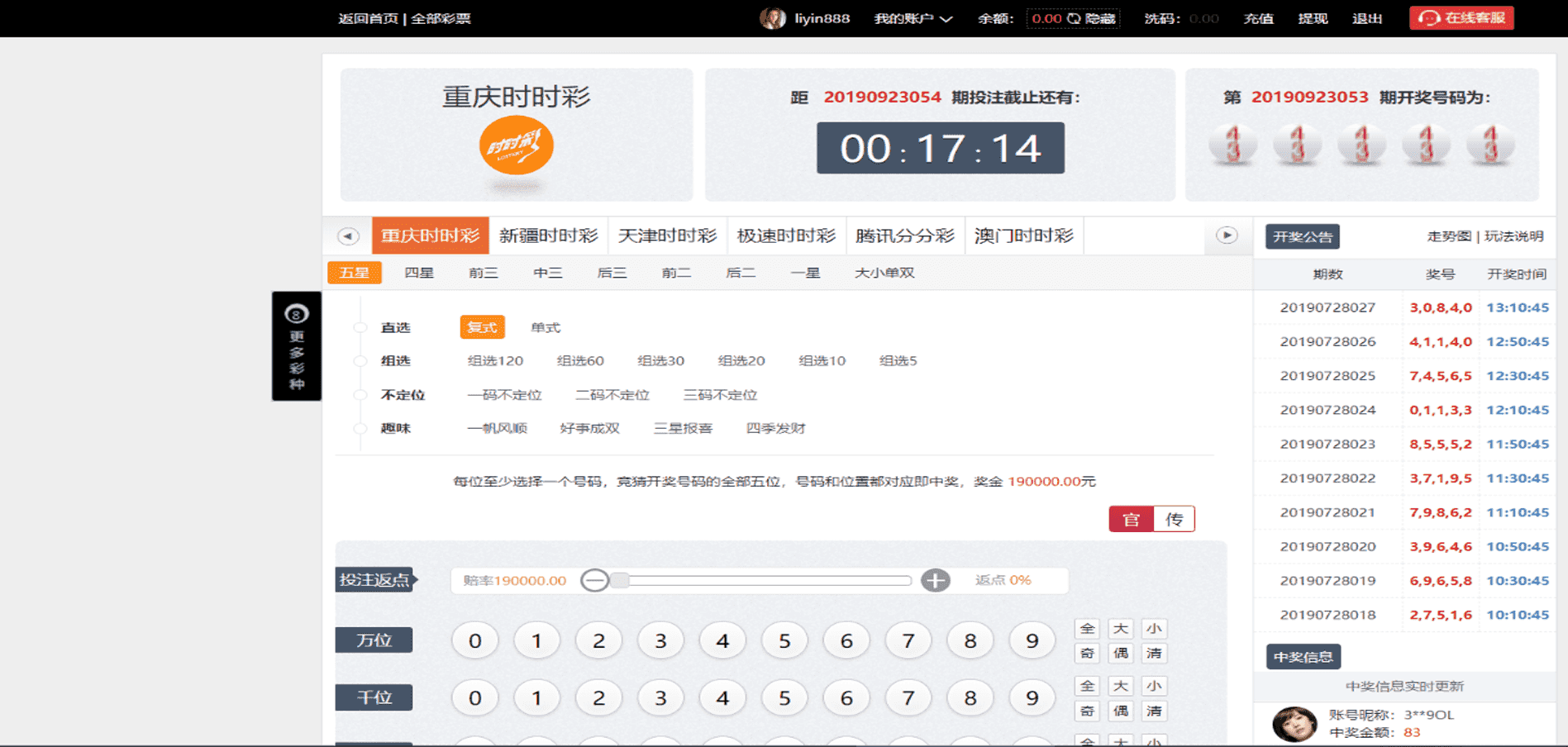
Task: Click 开奖公告 button
Action: pos(1302,236)
